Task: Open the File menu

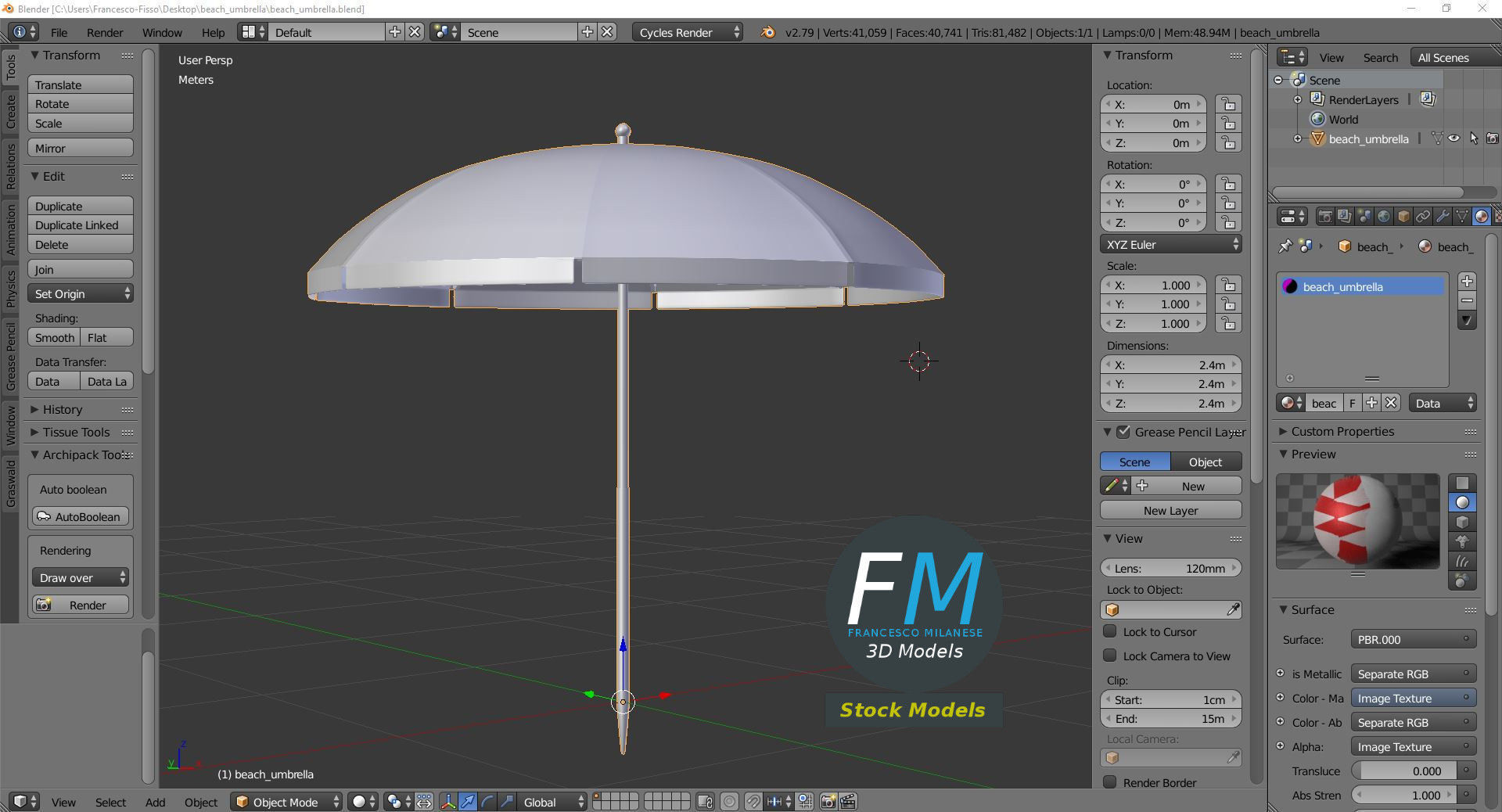Action: pos(59,32)
